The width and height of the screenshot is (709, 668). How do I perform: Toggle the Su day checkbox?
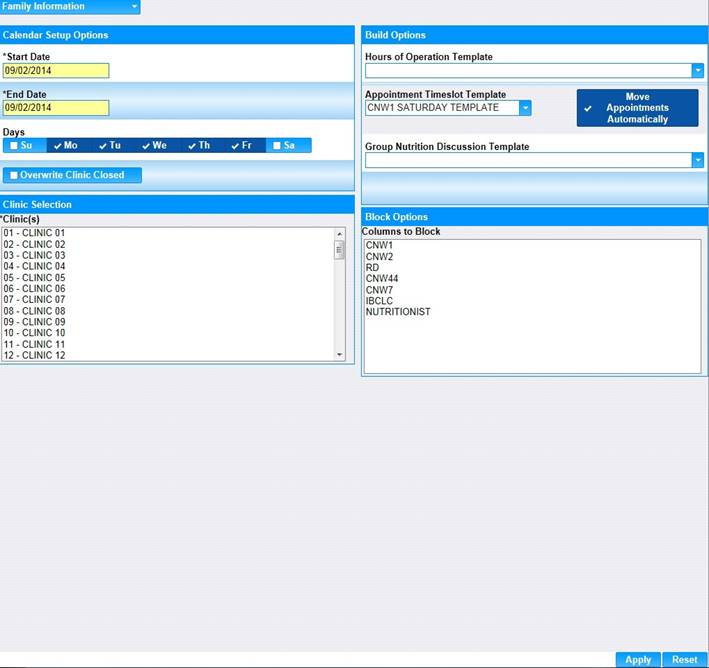point(13,146)
